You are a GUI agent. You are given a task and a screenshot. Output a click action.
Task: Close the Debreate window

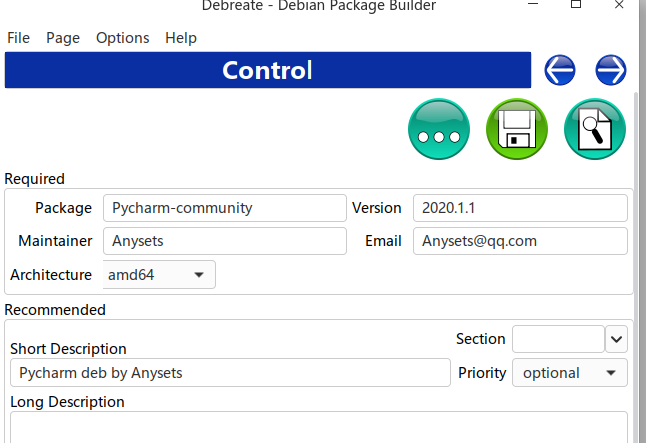tap(619, 5)
